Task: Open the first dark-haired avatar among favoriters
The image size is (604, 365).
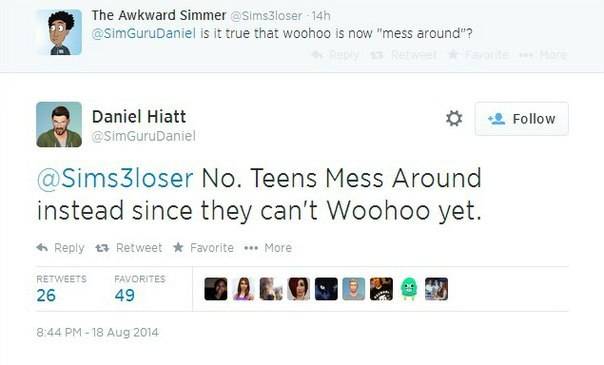Action: 216,289
